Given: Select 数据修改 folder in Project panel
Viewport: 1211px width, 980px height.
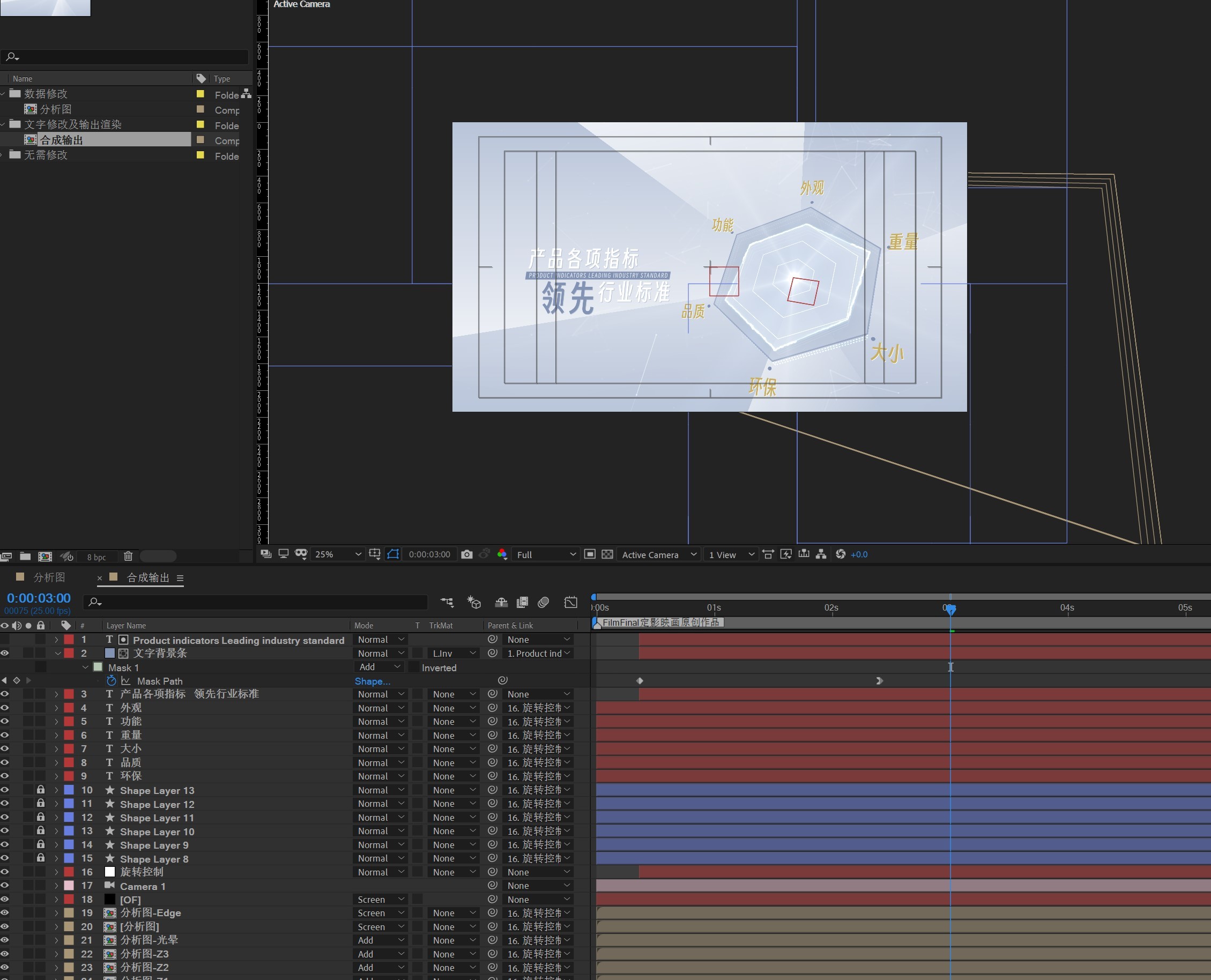Looking at the screenshot, I should pyautogui.click(x=46, y=94).
